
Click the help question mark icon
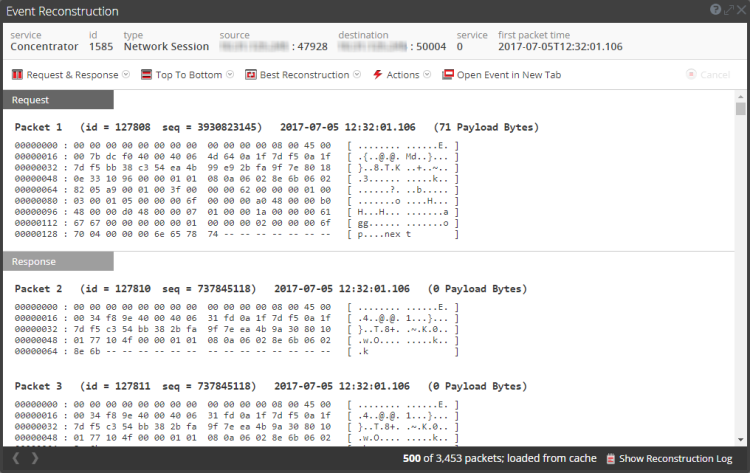click(x=715, y=10)
